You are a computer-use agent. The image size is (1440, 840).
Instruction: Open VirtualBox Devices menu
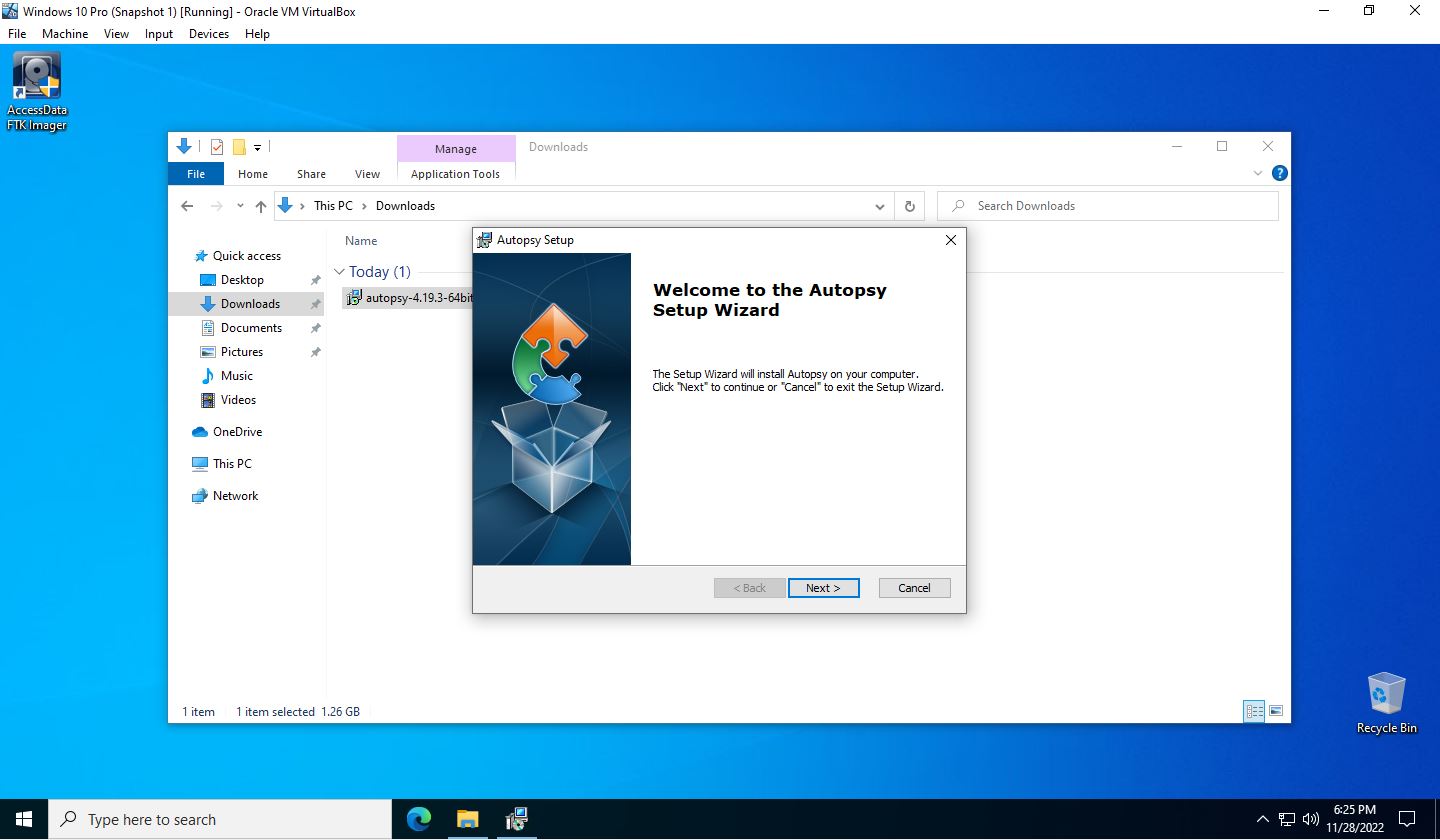coord(209,33)
